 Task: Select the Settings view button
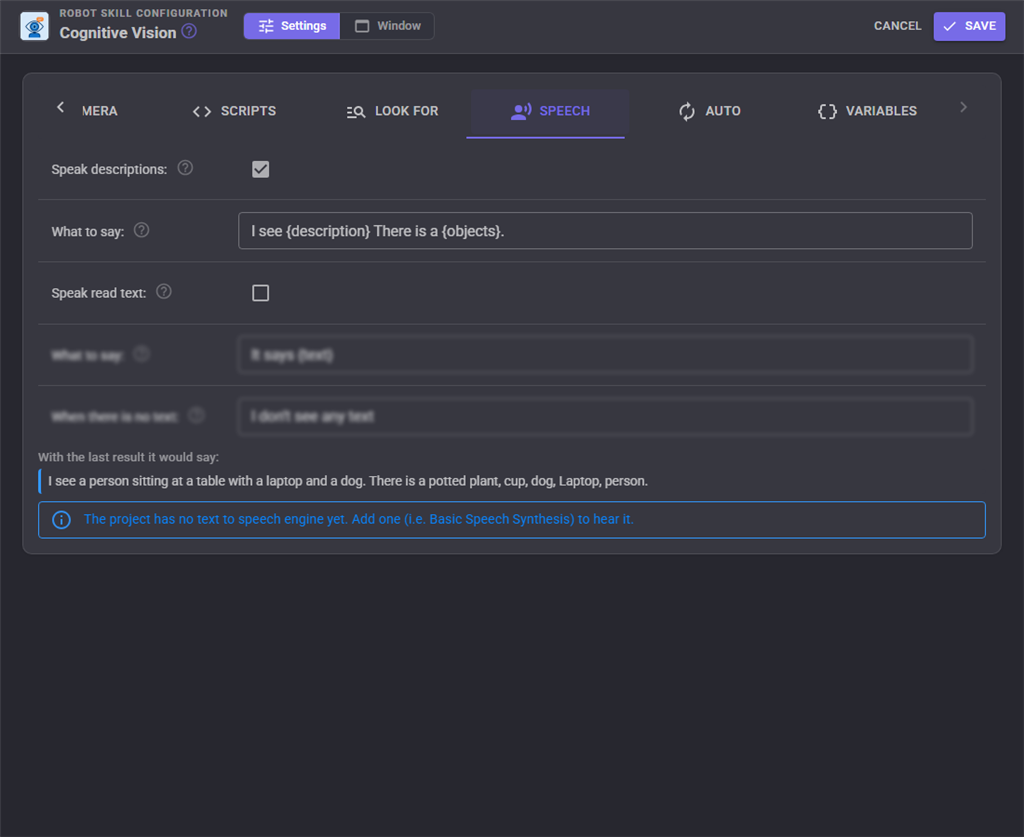click(292, 26)
